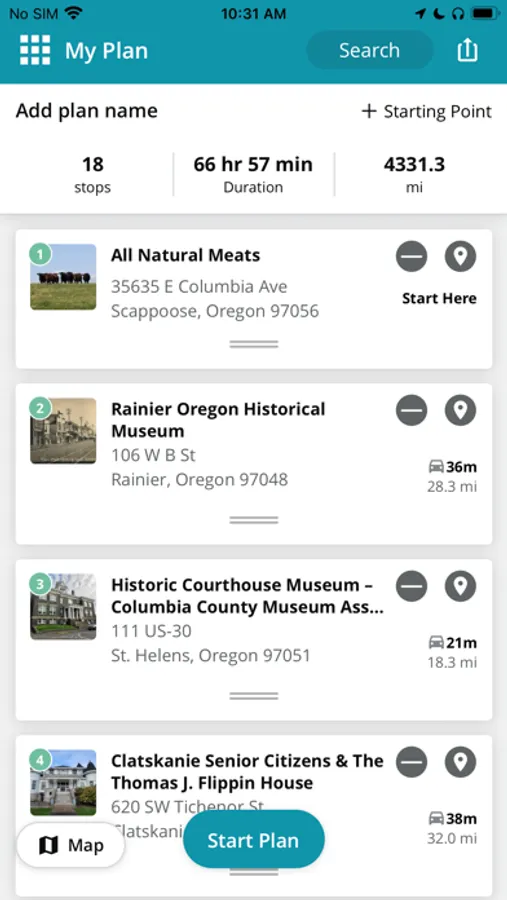The image size is (507, 900).
Task: Remove Historic Courthouse Museum stop
Action: click(411, 586)
